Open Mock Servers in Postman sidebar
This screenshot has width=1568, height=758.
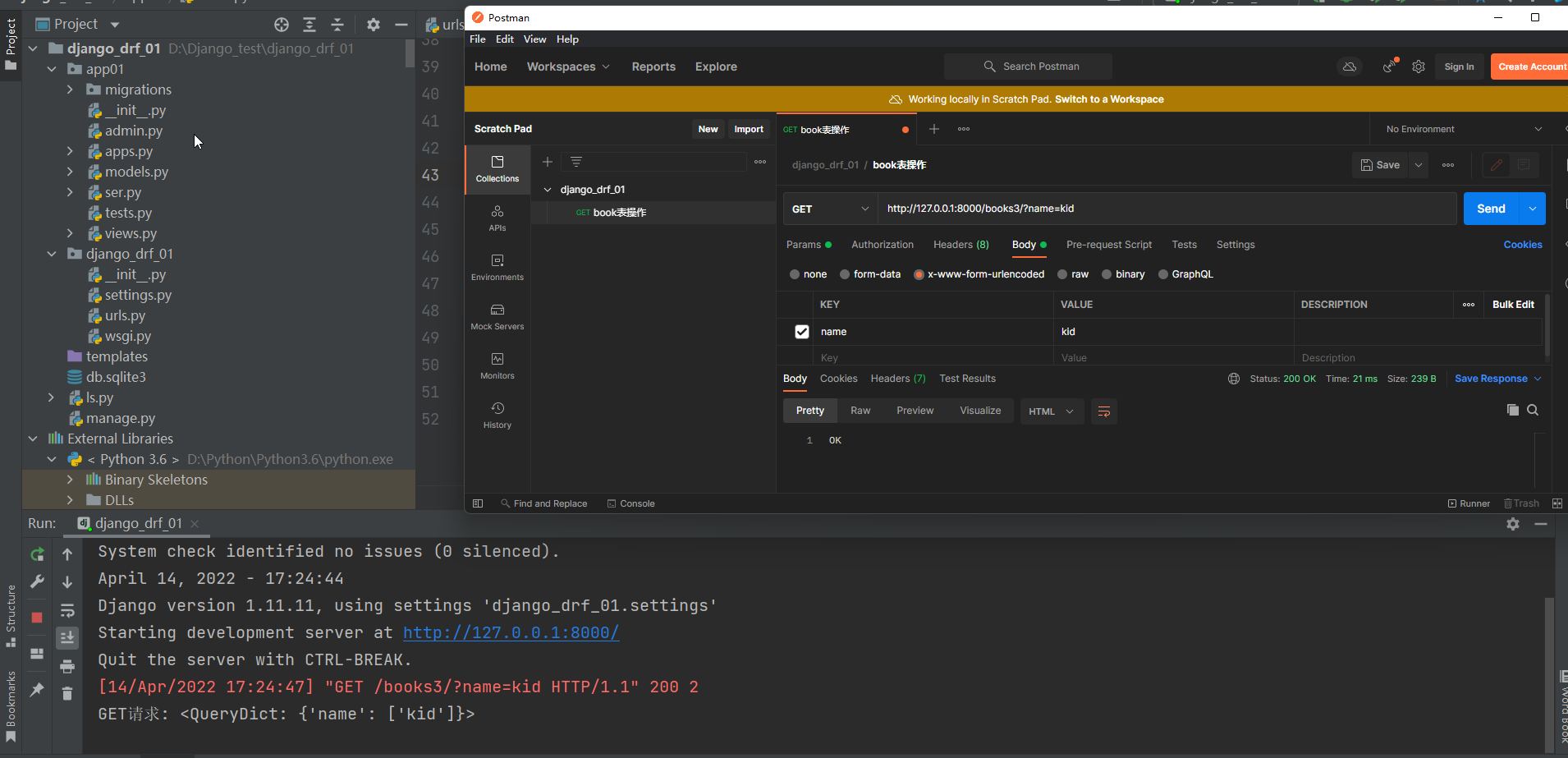pyautogui.click(x=497, y=317)
